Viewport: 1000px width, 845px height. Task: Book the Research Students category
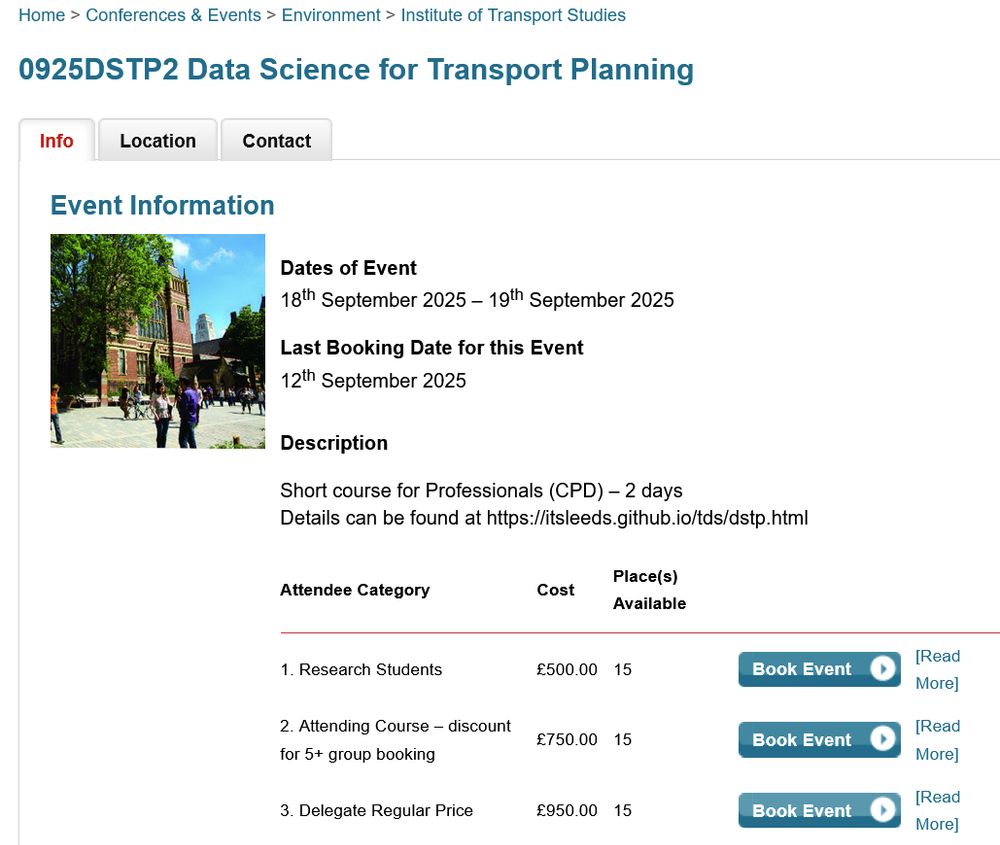pyautogui.click(x=820, y=669)
